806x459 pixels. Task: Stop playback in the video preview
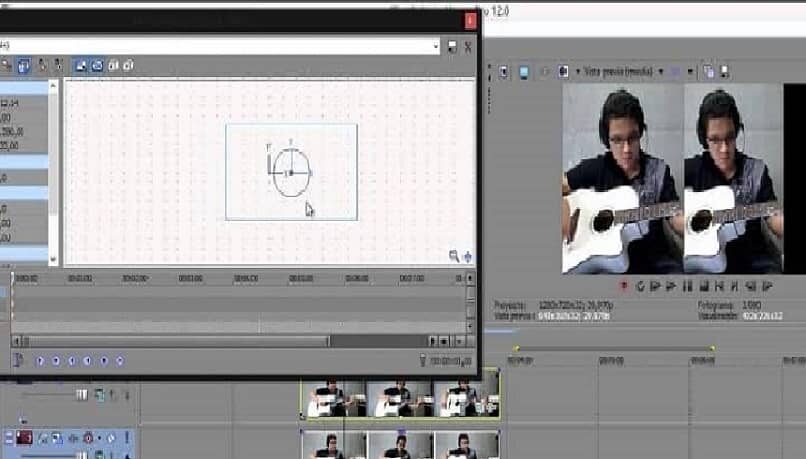704,286
